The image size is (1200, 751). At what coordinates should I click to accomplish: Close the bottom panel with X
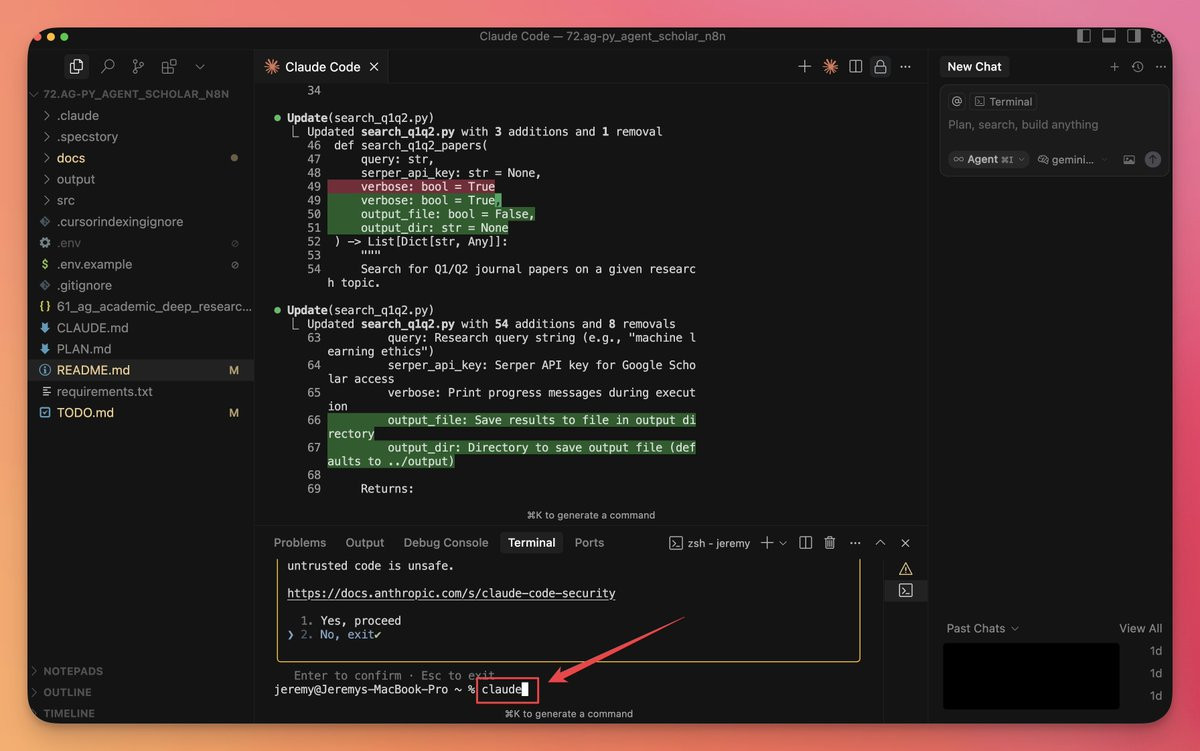[905, 543]
